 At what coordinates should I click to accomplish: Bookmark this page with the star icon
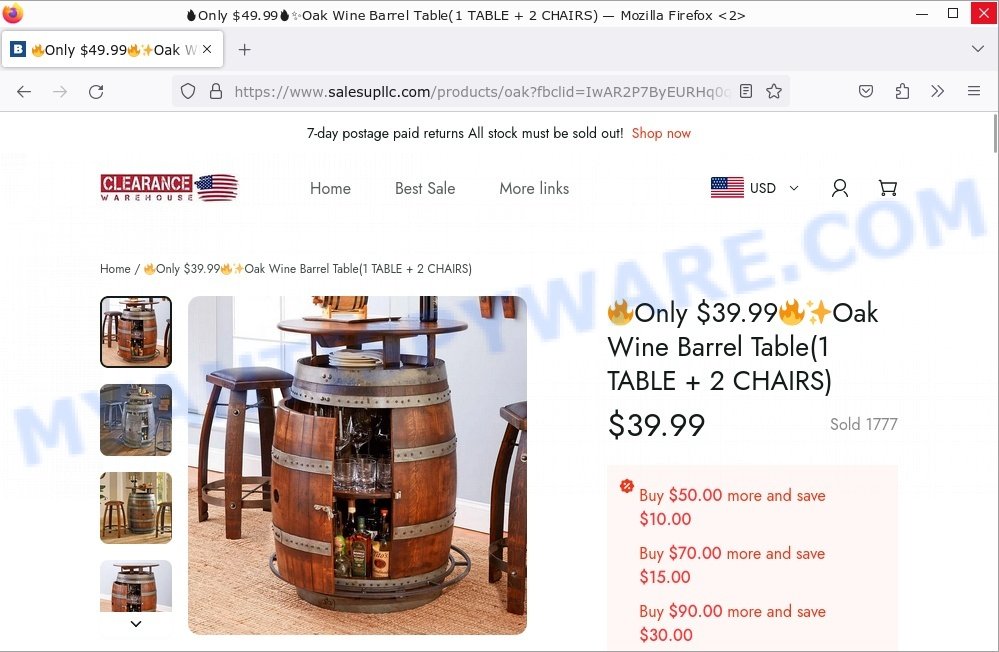point(773,91)
